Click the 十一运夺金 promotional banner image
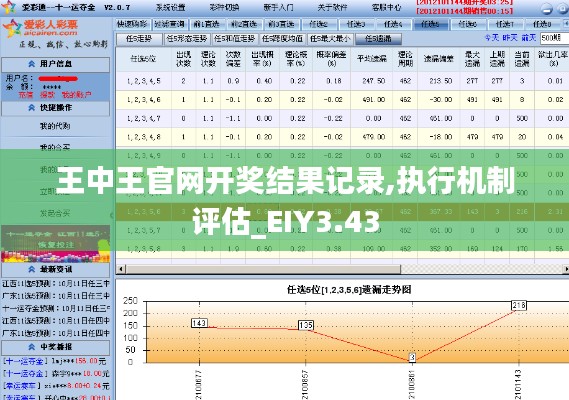The height and width of the screenshot is (400, 569). tap(56, 244)
